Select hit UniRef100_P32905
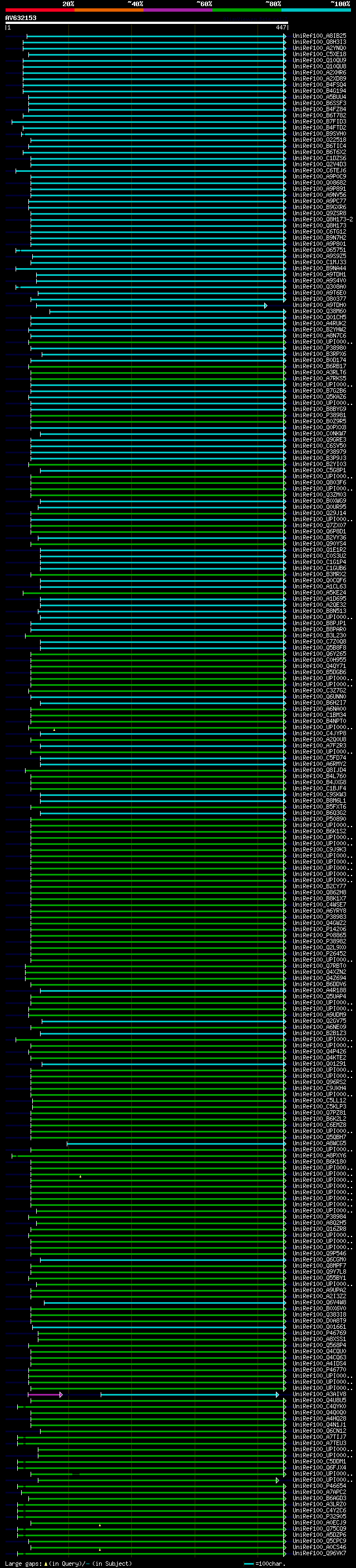356x1568 pixels. coord(319,1516)
